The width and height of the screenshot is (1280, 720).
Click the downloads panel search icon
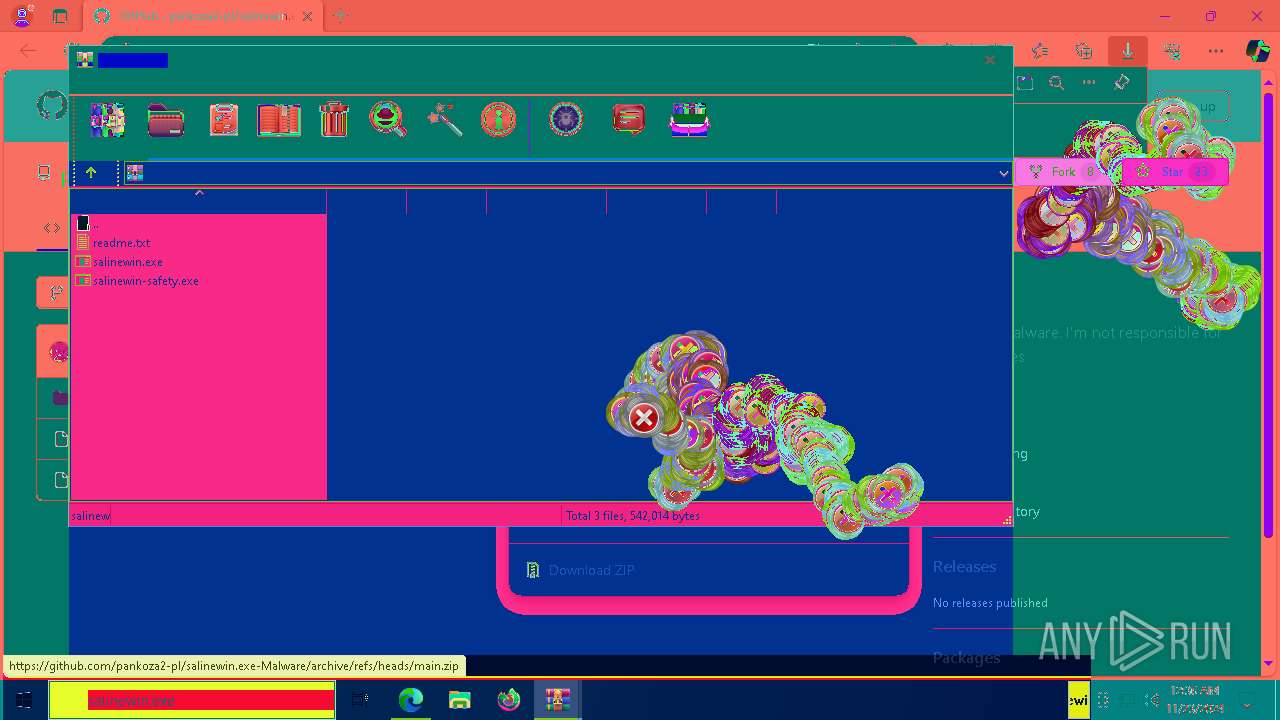click(x=1056, y=83)
